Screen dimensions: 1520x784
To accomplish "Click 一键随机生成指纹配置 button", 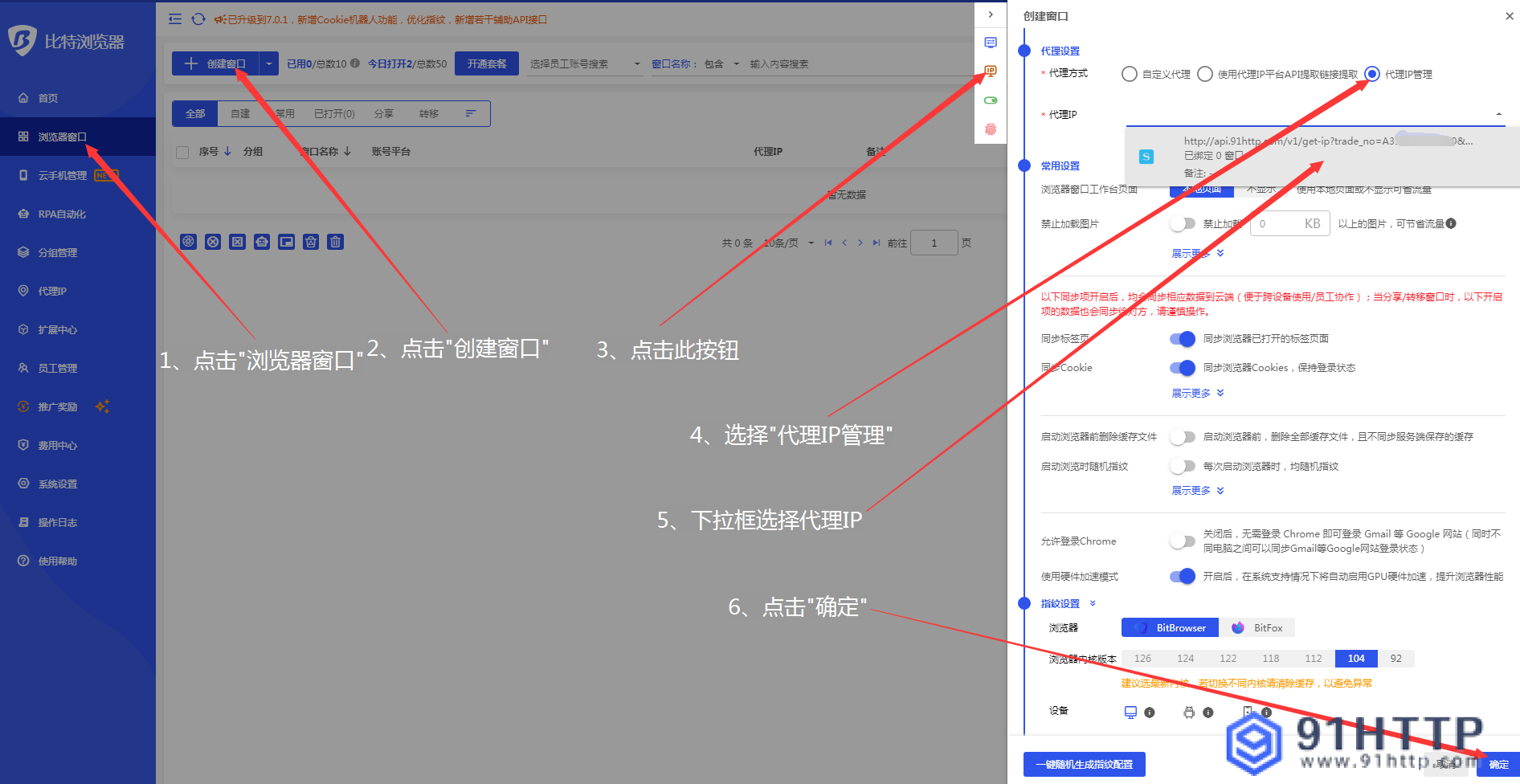I will (1085, 764).
